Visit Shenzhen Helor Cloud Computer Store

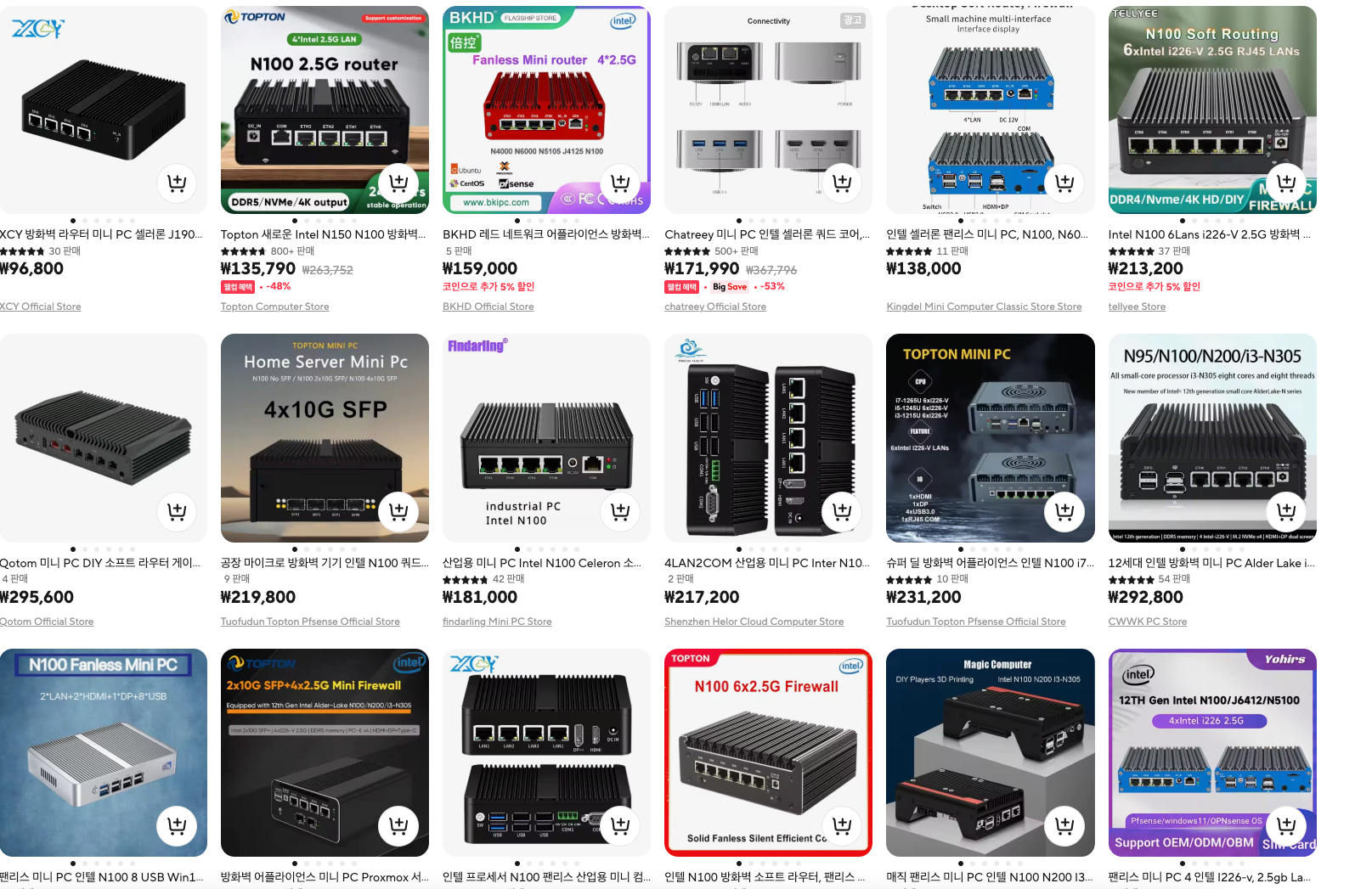point(754,622)
